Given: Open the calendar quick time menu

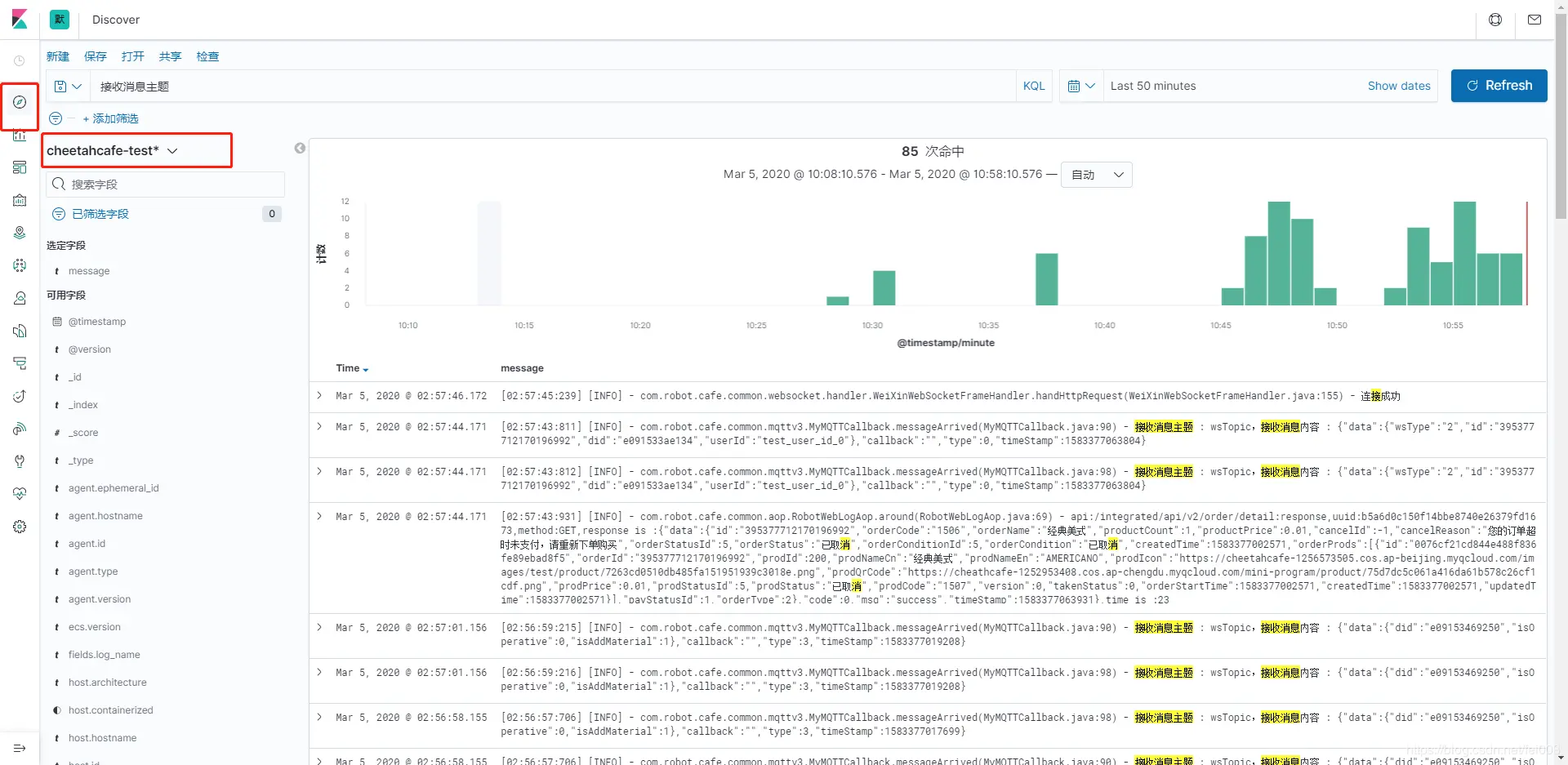Looking at the screenshot, I should pos(1081,86).
